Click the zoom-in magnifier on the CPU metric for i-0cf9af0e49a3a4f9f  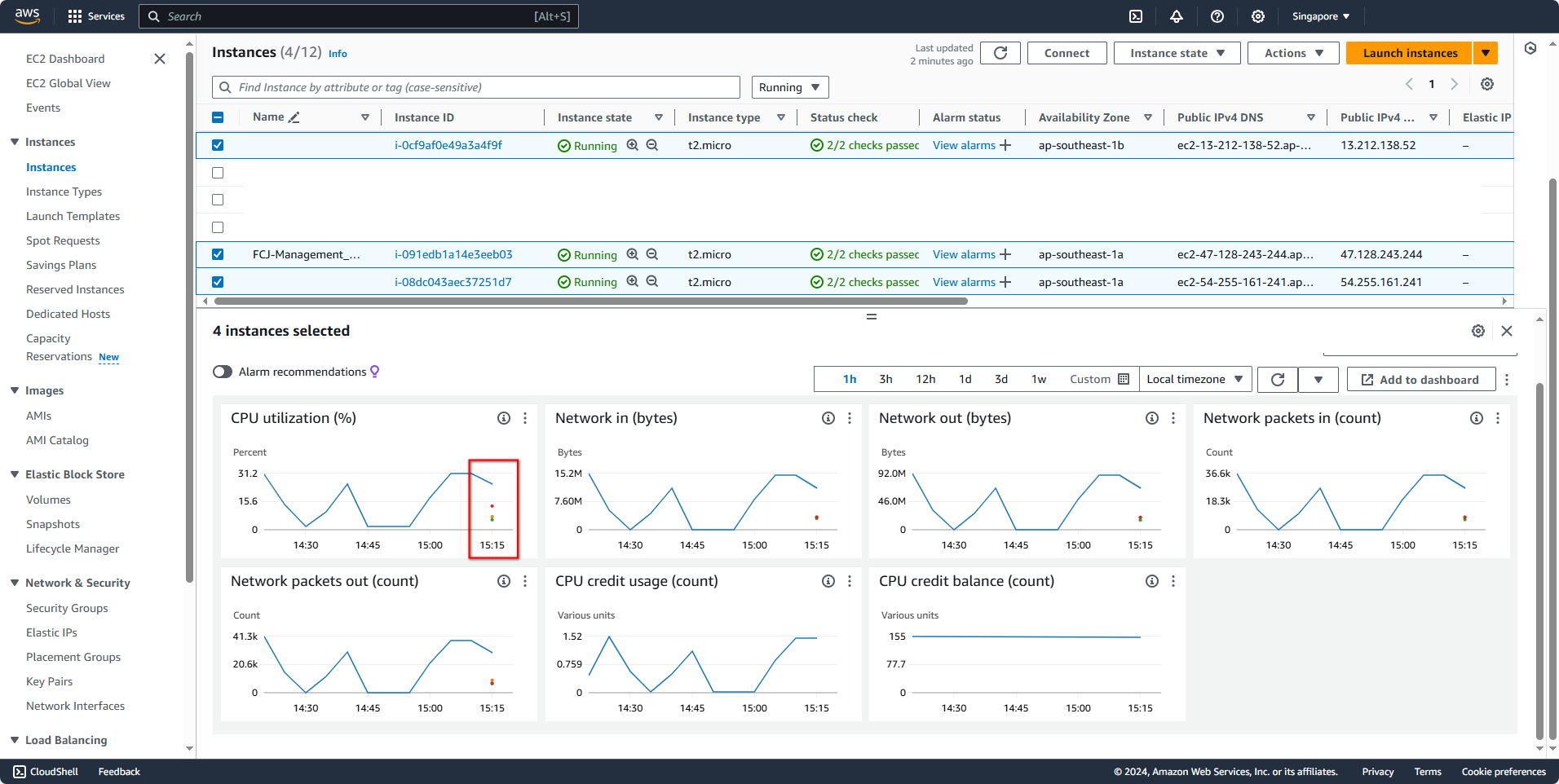coord(633,145)
